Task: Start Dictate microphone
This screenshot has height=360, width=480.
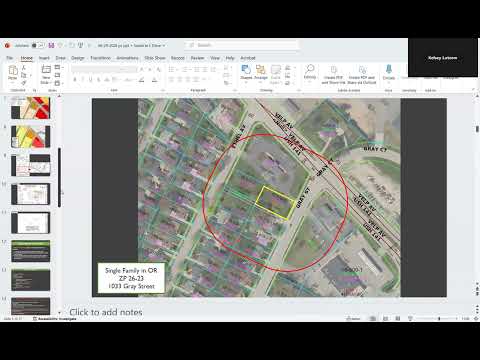Action: 389,72
